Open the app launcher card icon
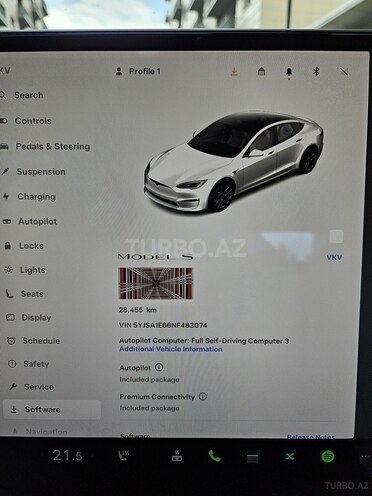The height and width of the screenshot is (496, 372). coord(252,457)
